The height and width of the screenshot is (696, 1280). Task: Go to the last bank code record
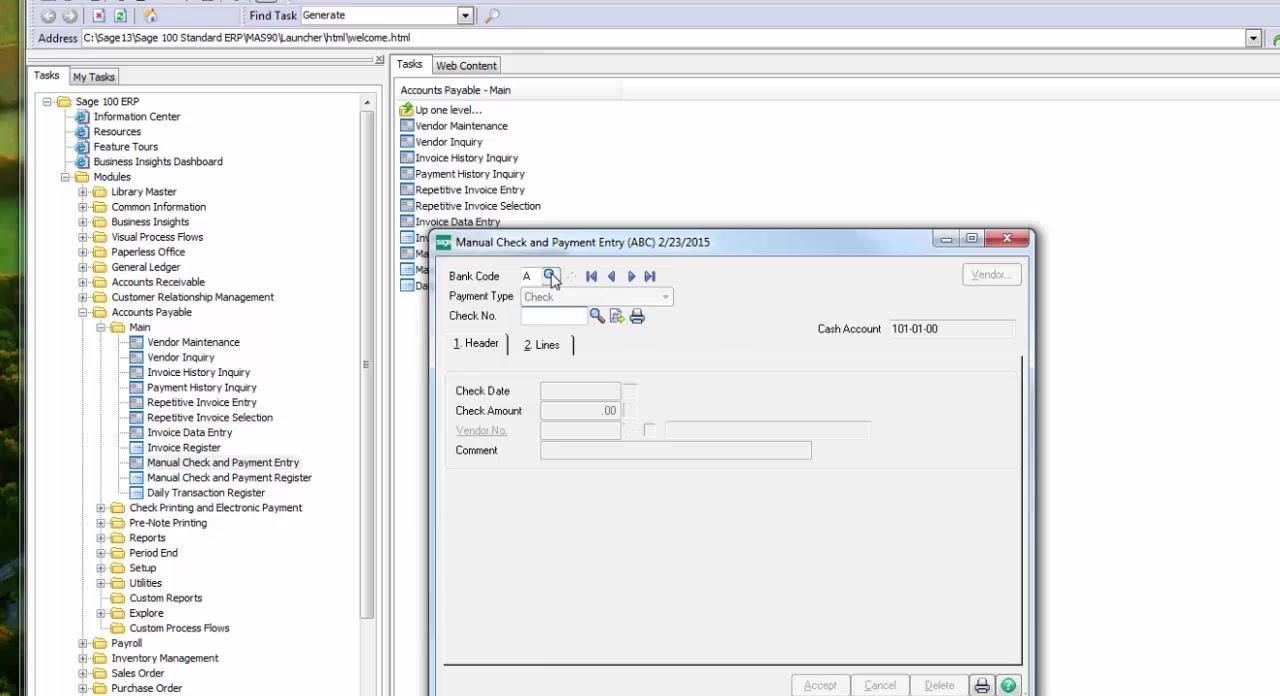coord(650,276)
